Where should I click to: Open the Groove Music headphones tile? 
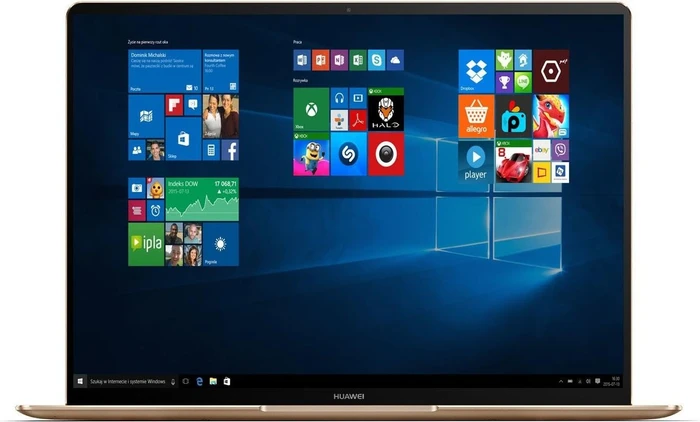coord(339,98)
